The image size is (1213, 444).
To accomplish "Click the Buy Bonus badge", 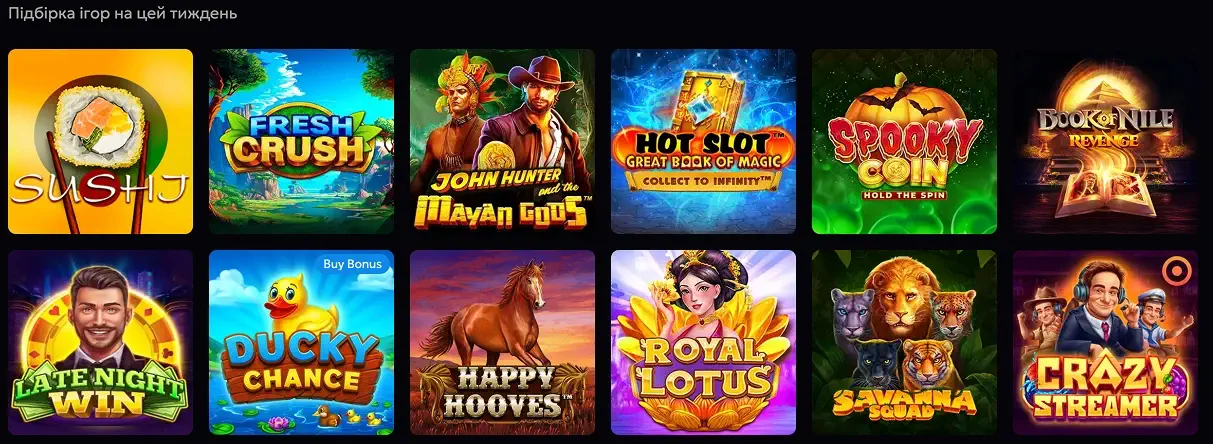I will (x=352, y=264).
